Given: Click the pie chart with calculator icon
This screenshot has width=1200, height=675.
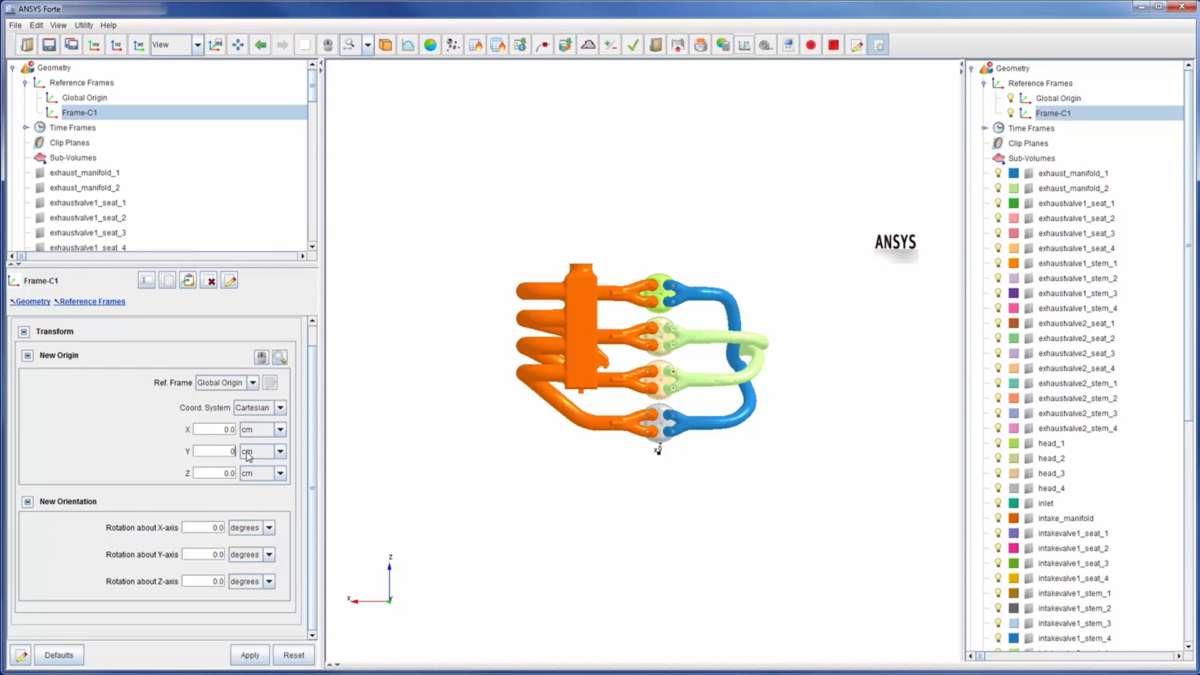Looking at the screenshot, I should pyautogui.click(x=723, y=45).
